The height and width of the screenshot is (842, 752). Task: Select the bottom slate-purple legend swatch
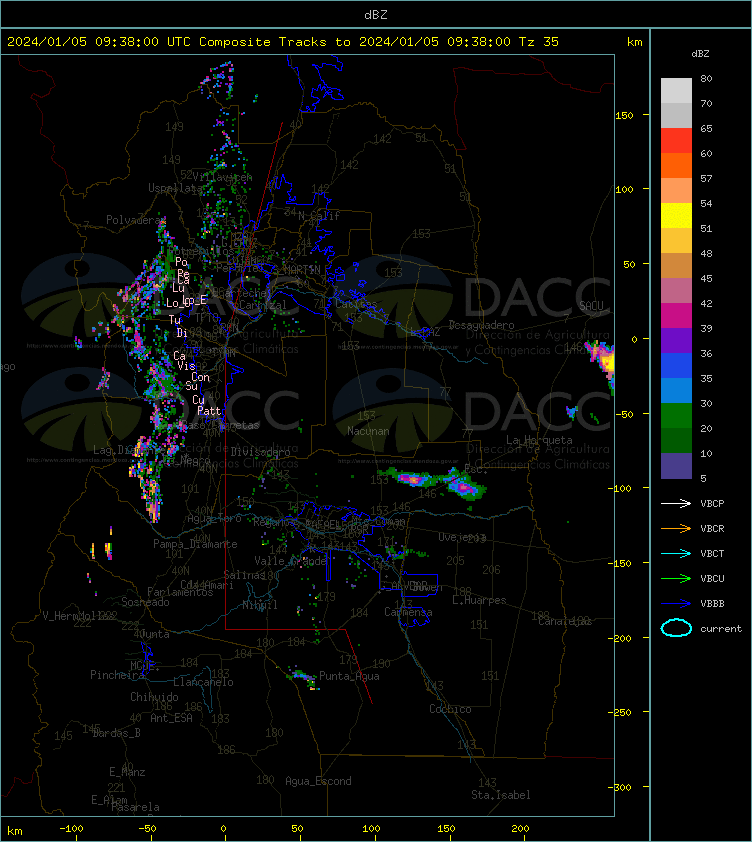point(676,466)
